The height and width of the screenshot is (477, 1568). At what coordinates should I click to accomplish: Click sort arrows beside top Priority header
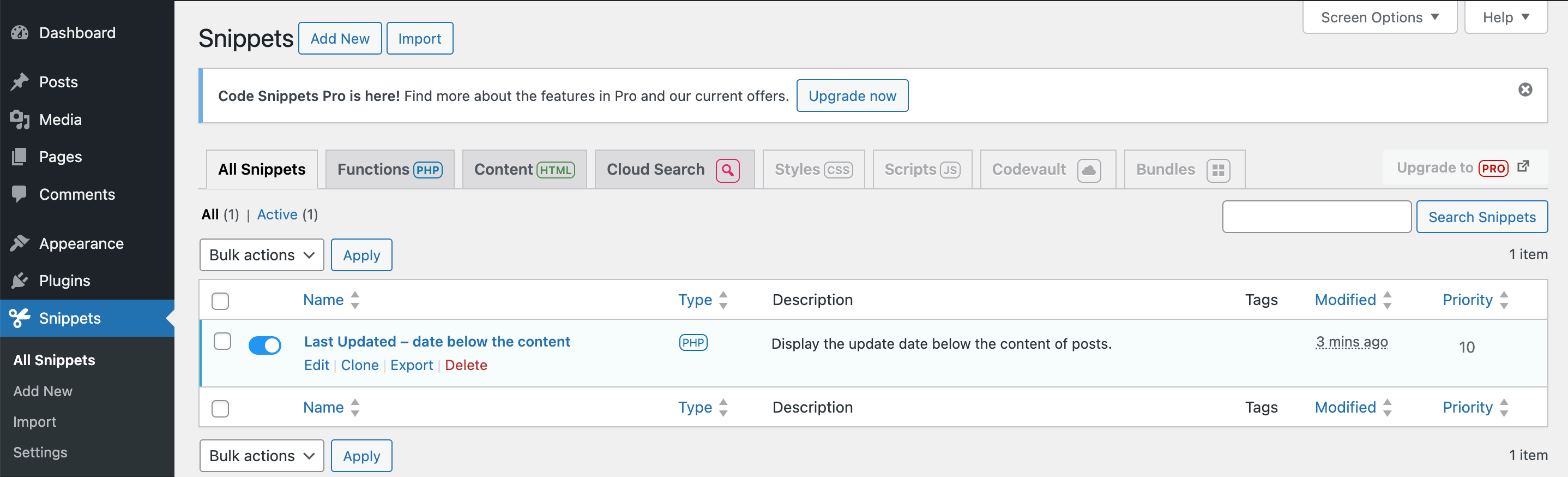pyautogui.click(x=1504, y=300)
